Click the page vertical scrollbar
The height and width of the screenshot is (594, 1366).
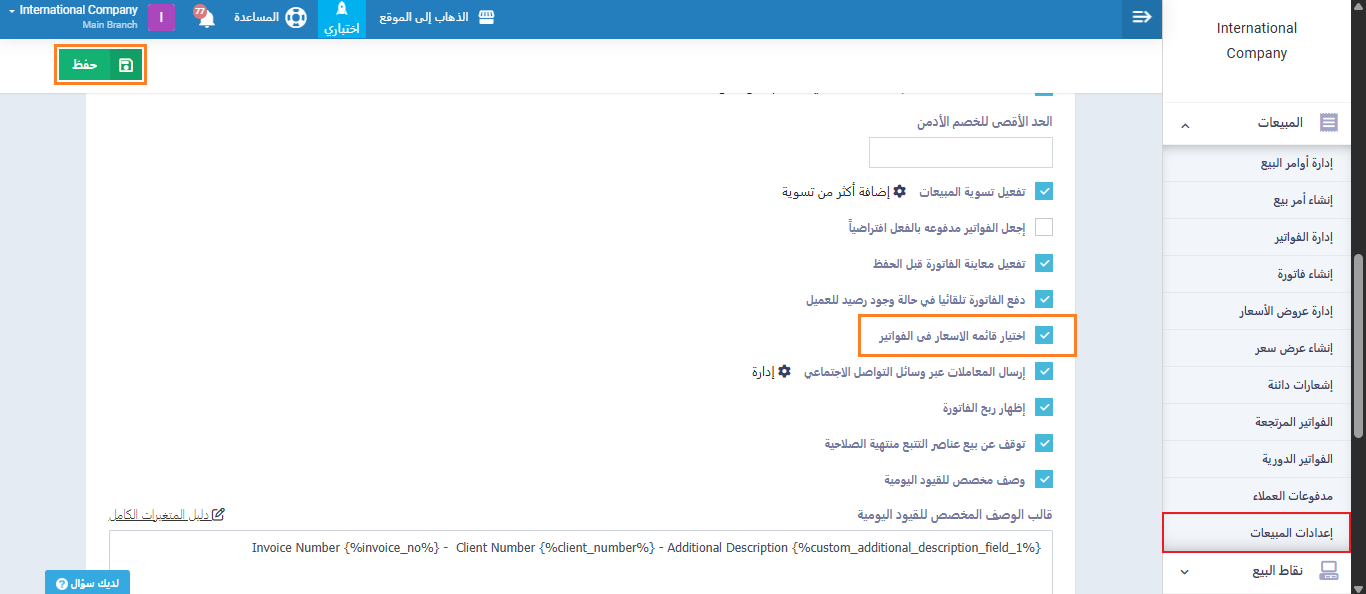pos(1358,345)
